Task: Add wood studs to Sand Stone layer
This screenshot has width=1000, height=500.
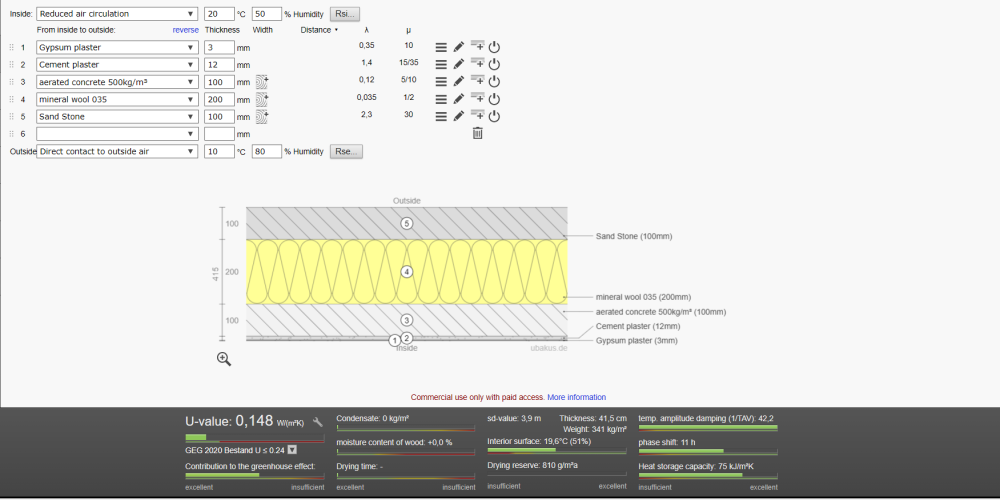Action: pos(262,116)
